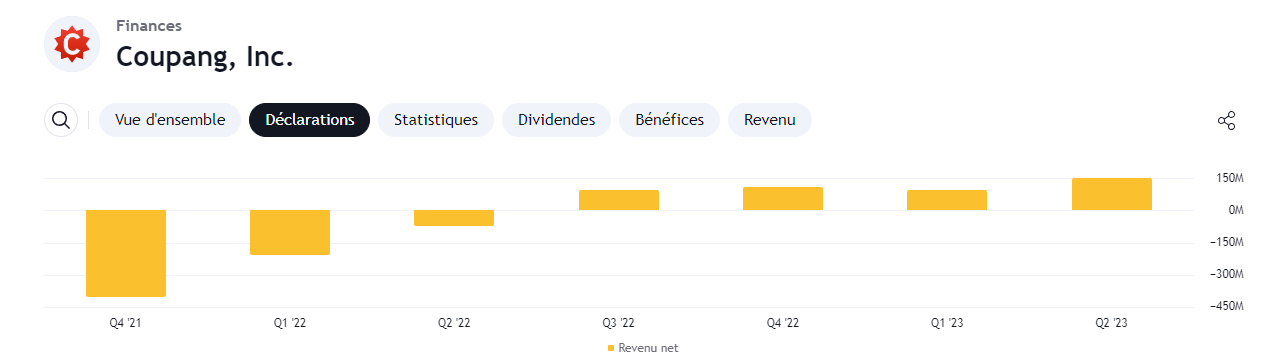Click the Q4 '21 negative bar

[126, 253]
